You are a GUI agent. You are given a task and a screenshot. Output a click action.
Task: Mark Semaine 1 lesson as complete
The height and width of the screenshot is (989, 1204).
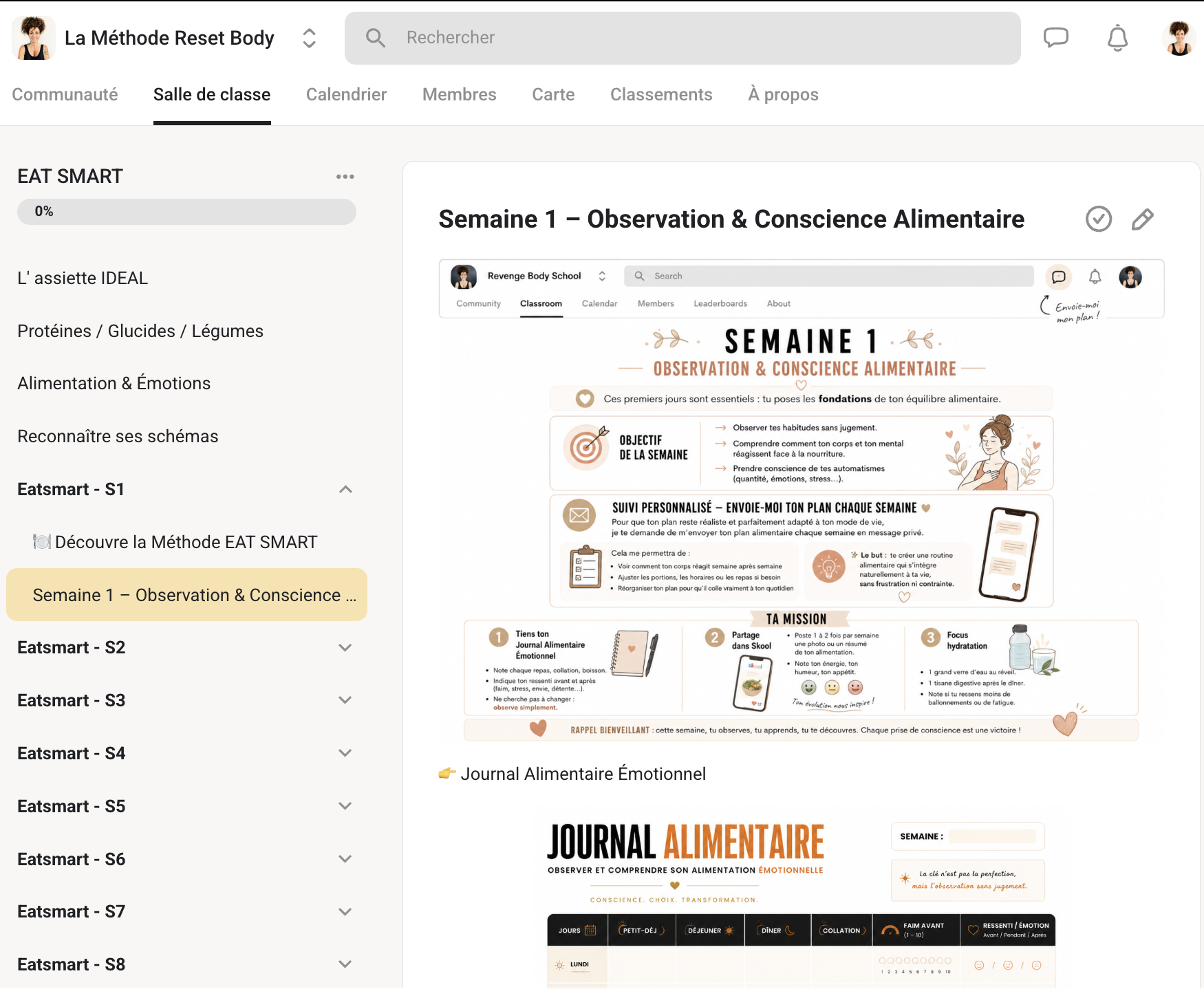click(x=1099, y=219)
